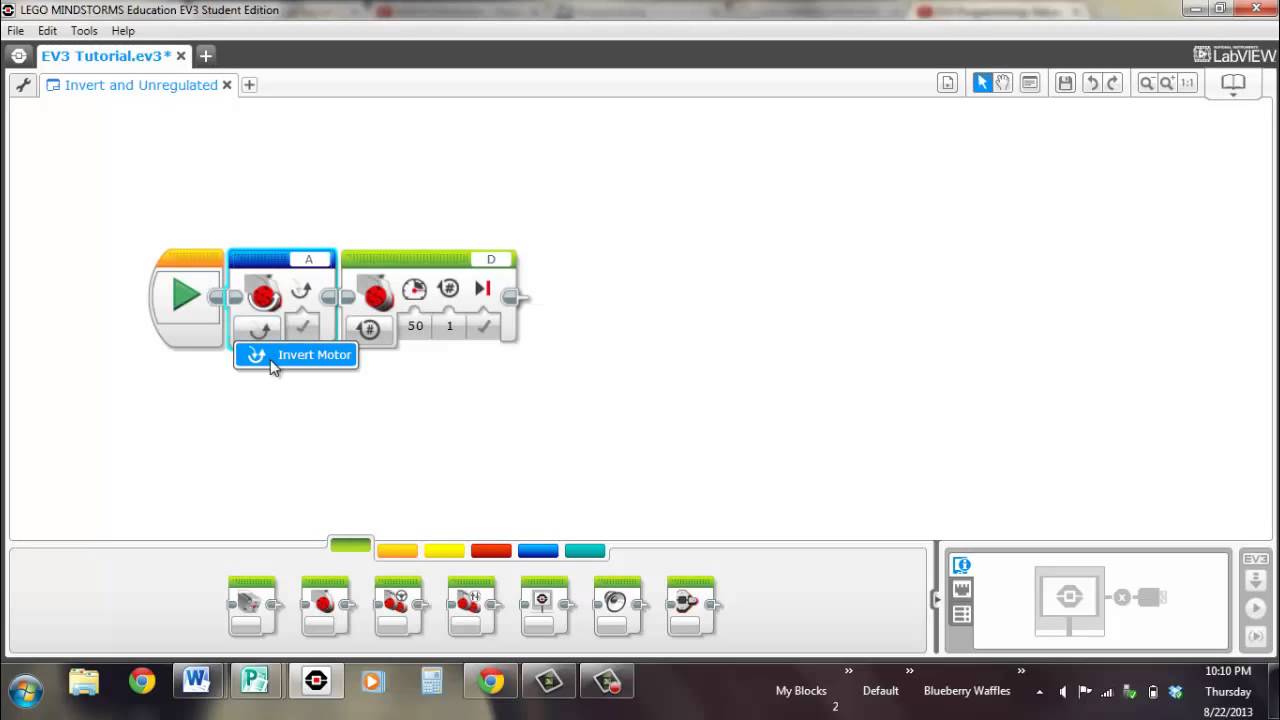Open port selector A on Invert block

(309, 259)
